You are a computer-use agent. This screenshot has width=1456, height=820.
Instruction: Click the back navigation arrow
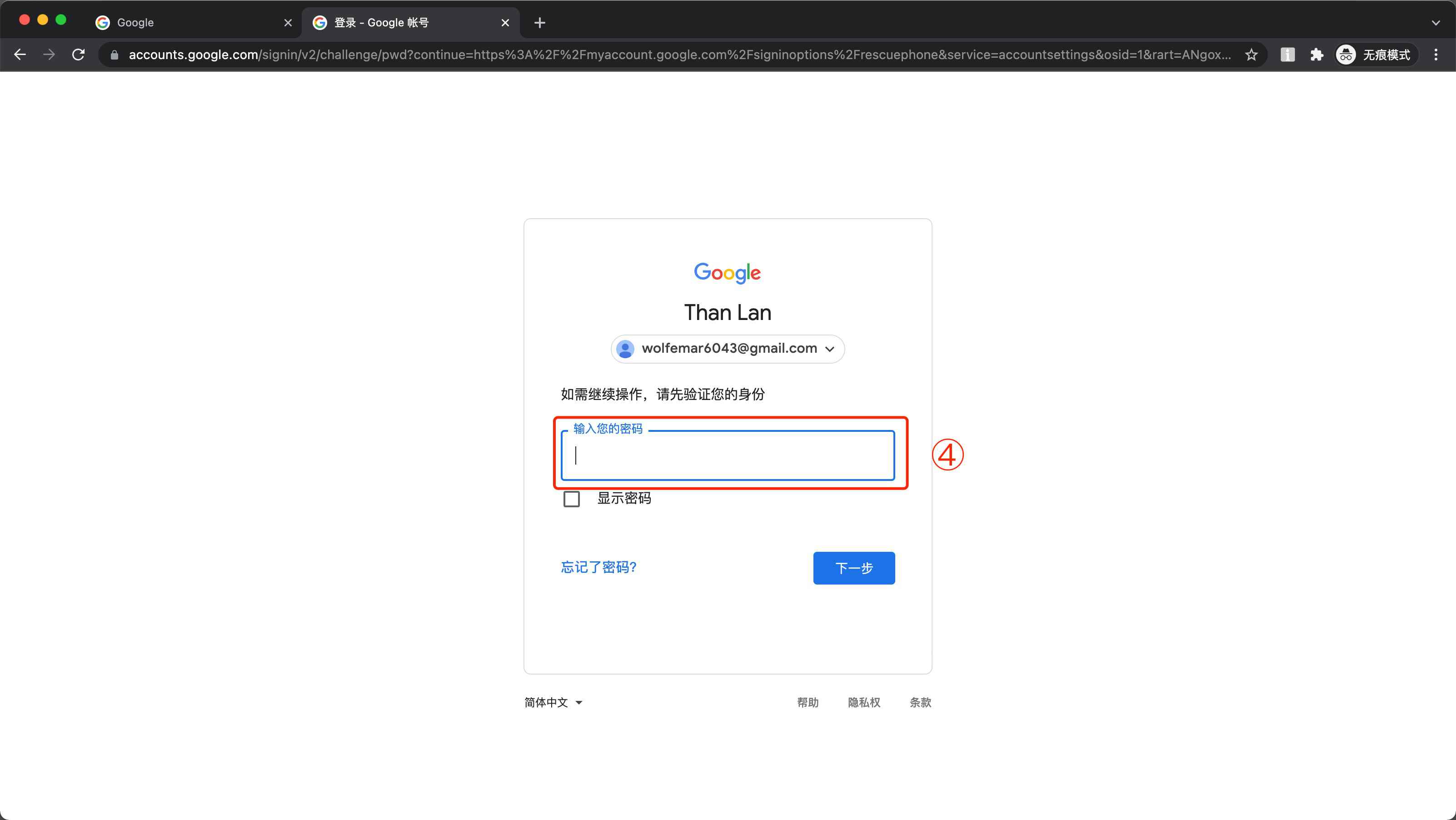coord(20,54)
